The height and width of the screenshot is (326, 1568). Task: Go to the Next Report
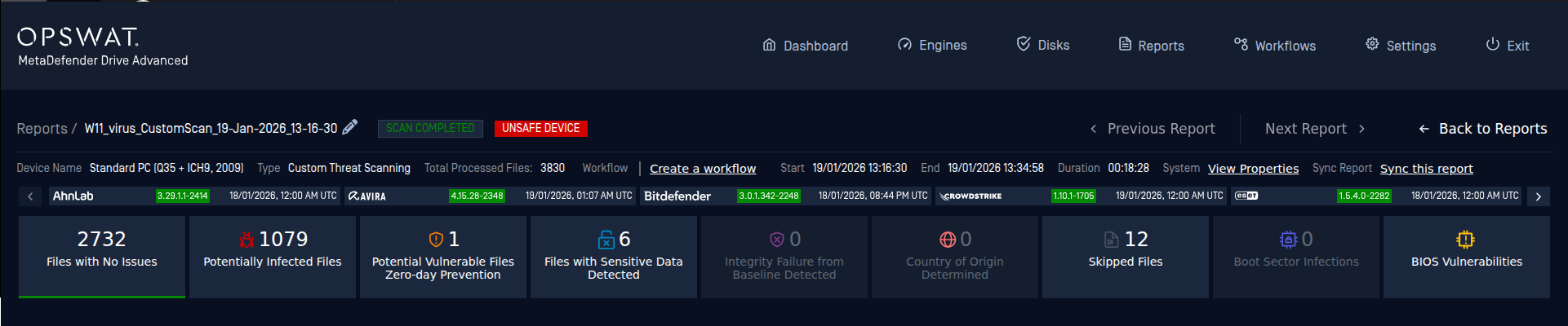1315,129
